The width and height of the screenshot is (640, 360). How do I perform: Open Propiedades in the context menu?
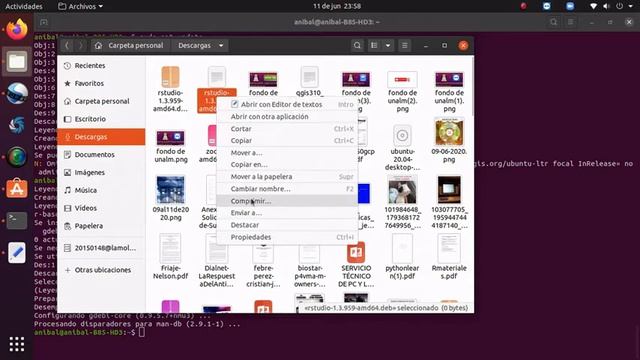(x=287, y=237)
